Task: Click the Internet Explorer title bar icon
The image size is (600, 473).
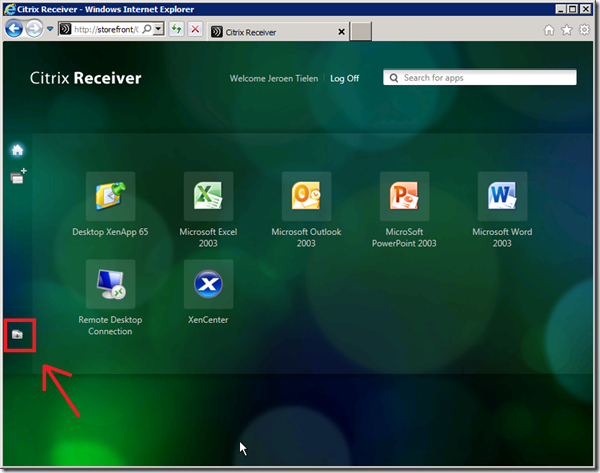Action: 10,9
